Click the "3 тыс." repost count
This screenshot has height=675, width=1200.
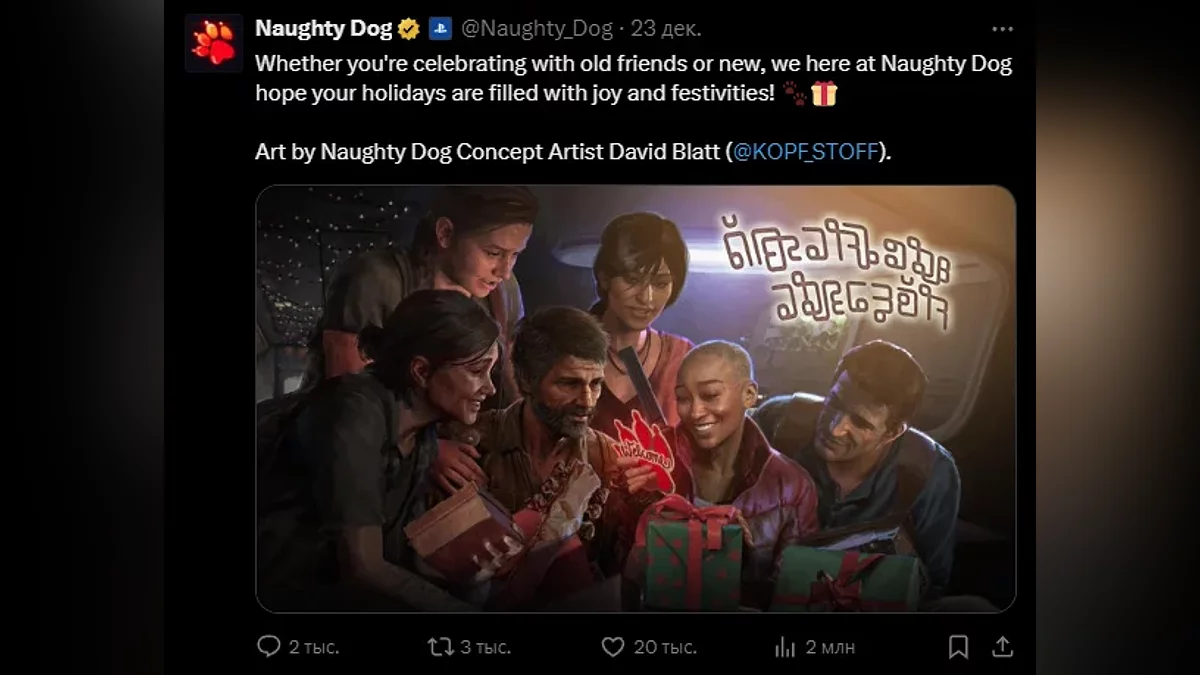(485, 648)
